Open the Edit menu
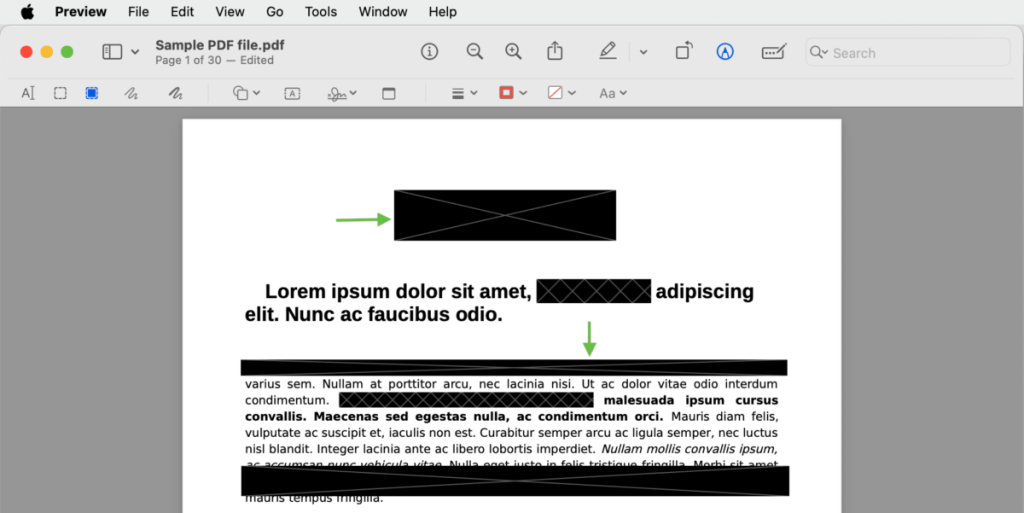The height and width of the screenshot is (513, 1024). click(182, 12)
